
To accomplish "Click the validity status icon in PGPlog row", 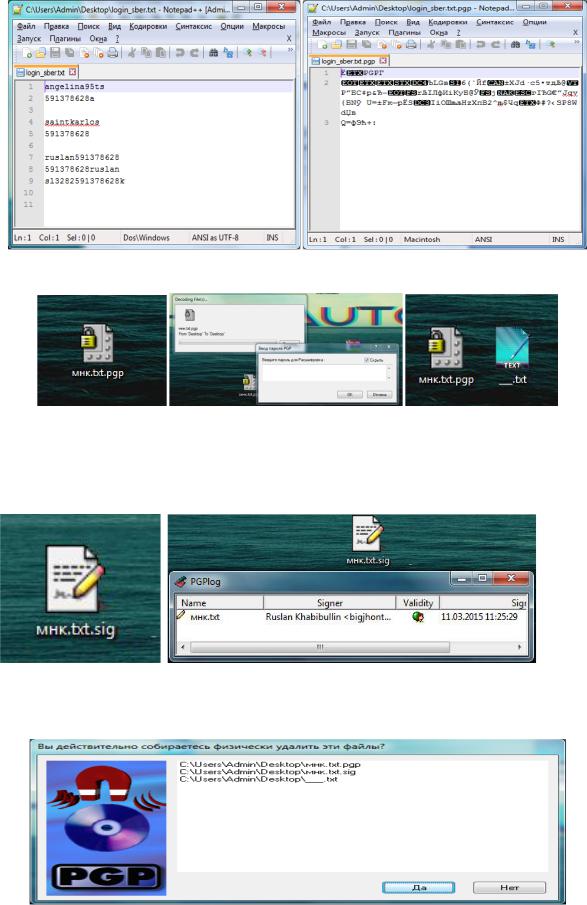I will click(418, 617).
